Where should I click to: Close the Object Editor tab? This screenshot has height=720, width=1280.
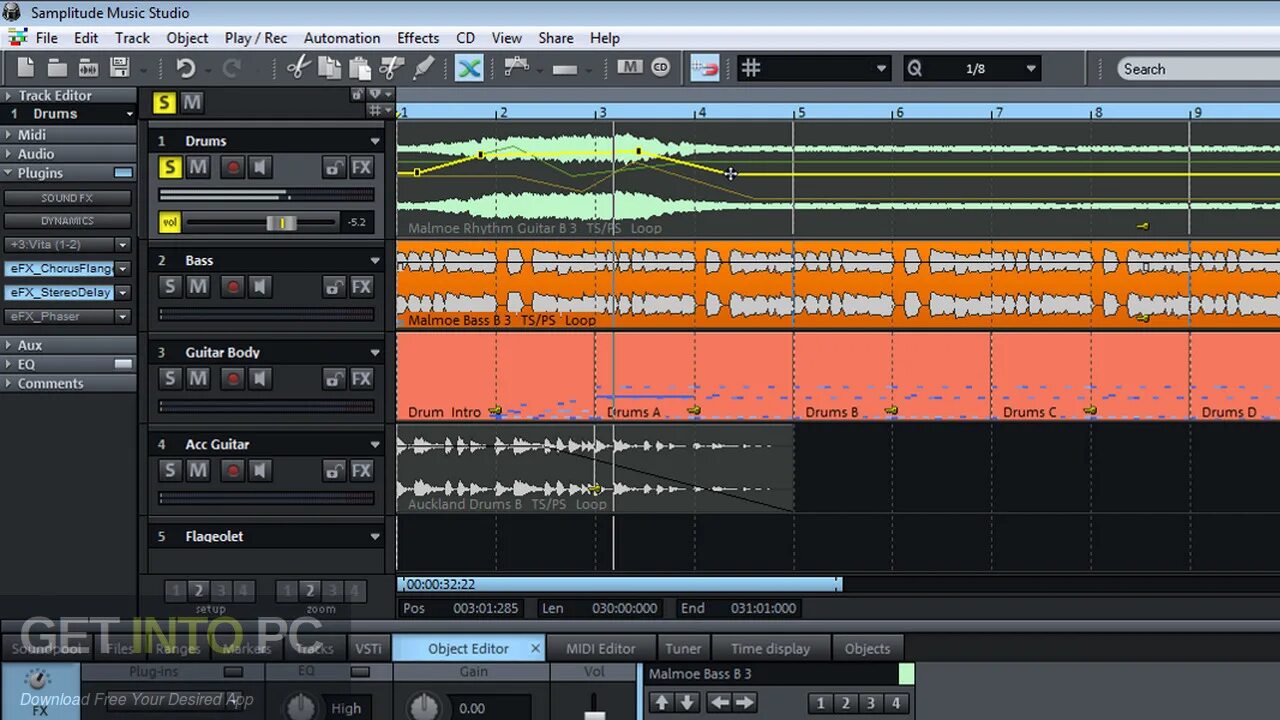tap(535, 648)
